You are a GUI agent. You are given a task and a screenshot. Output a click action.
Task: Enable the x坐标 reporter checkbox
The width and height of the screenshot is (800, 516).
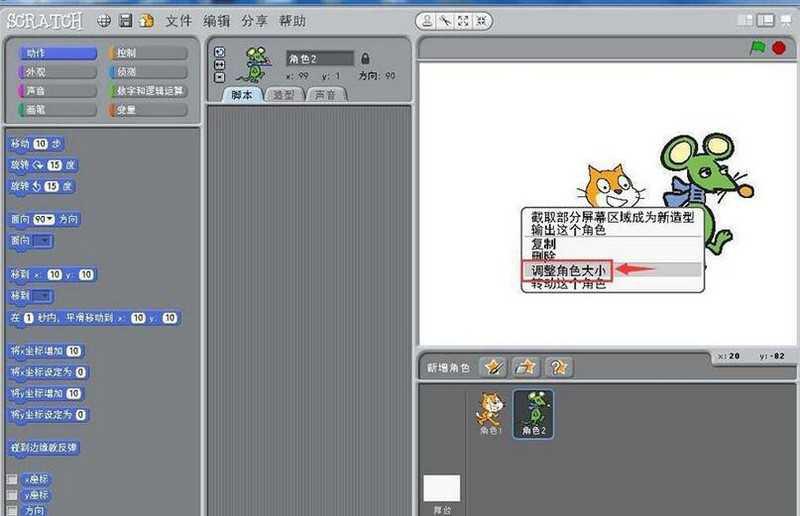(12, 479)
